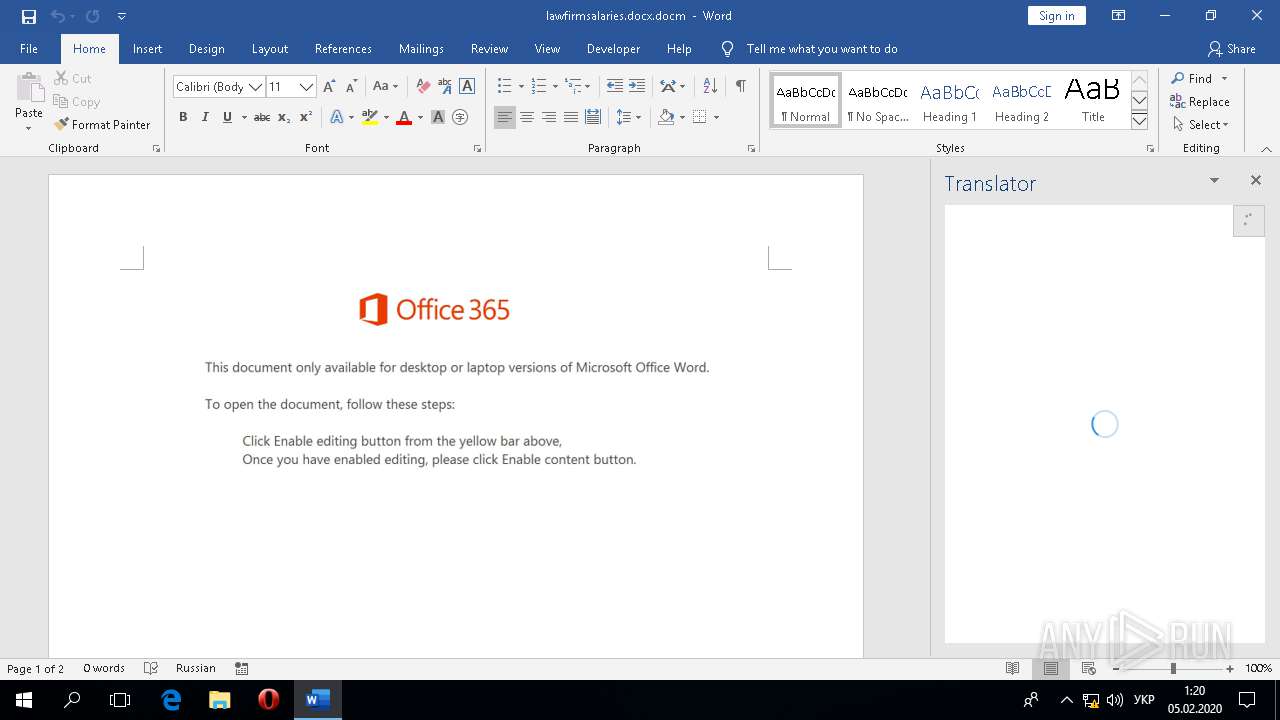This screenshot has width=1280, height=720.
Task: Open Opera browser from taskbar
Action: [268, 700]
